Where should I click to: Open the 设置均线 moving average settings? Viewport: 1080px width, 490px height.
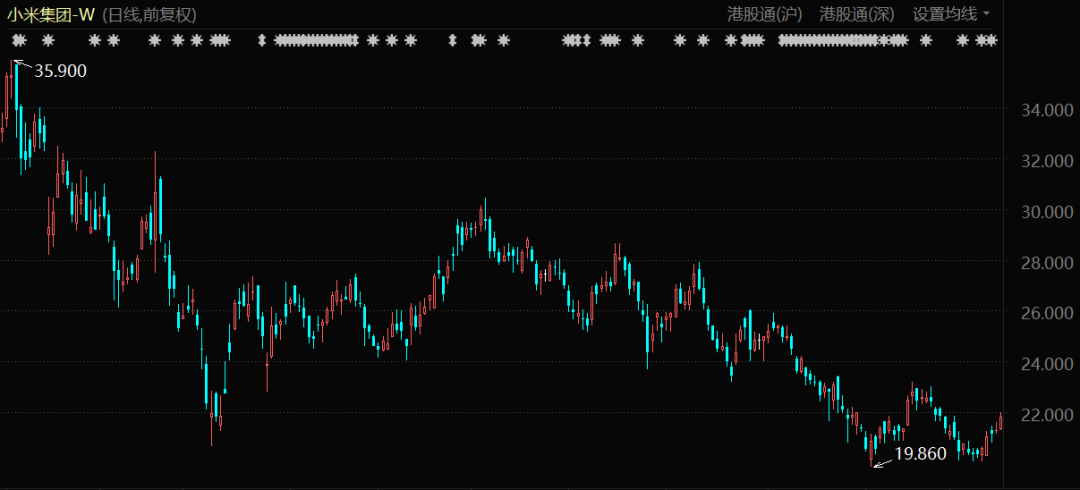pyautogui.click(x=945, y=14)
